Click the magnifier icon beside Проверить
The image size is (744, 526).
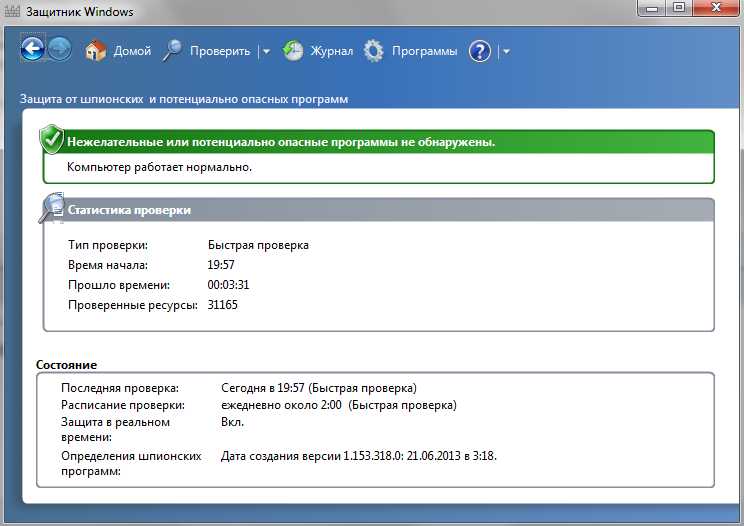[172, 51]
